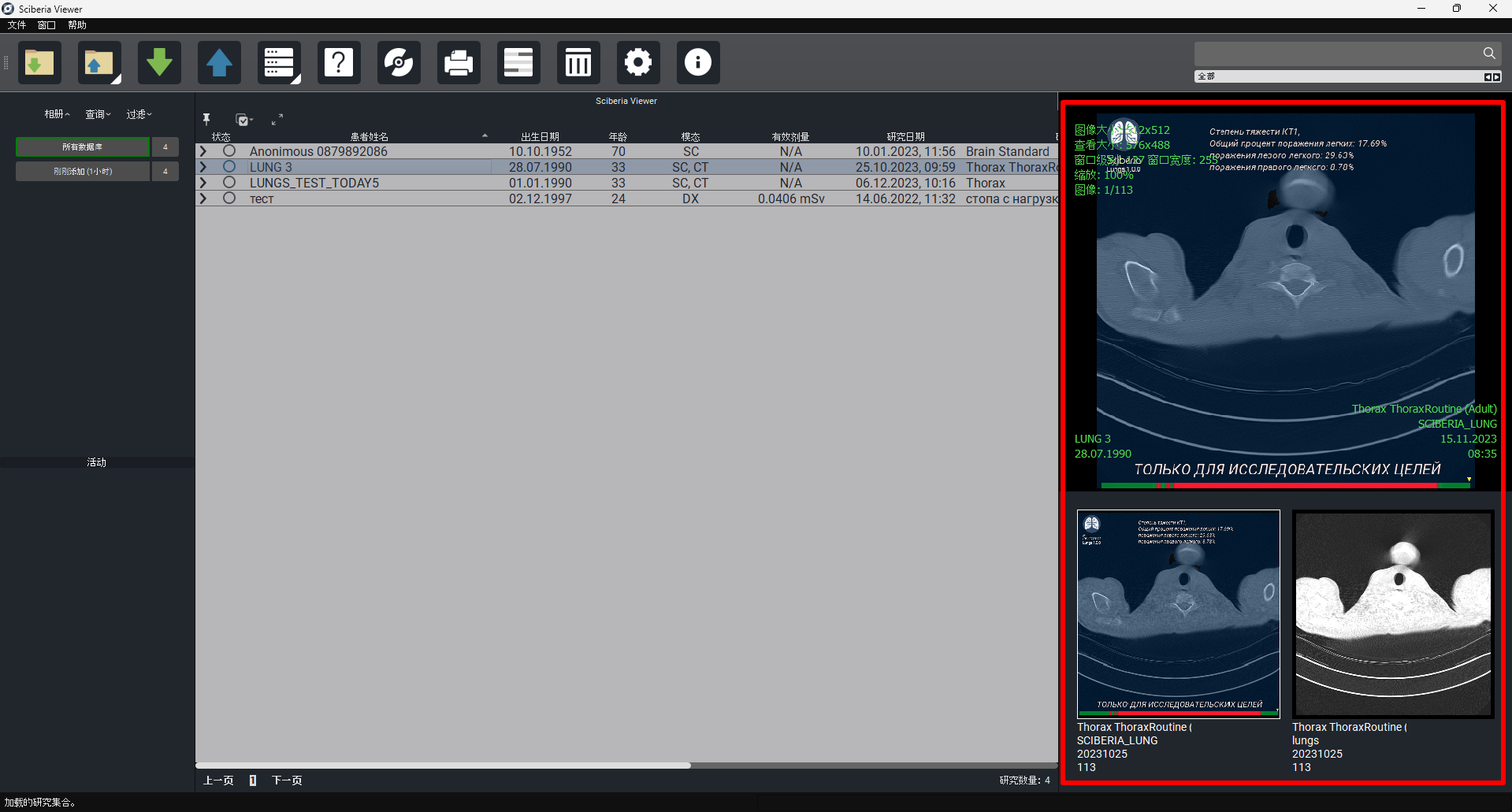
Task: Click the large CT preview image
Action: tap(1284, 299)
